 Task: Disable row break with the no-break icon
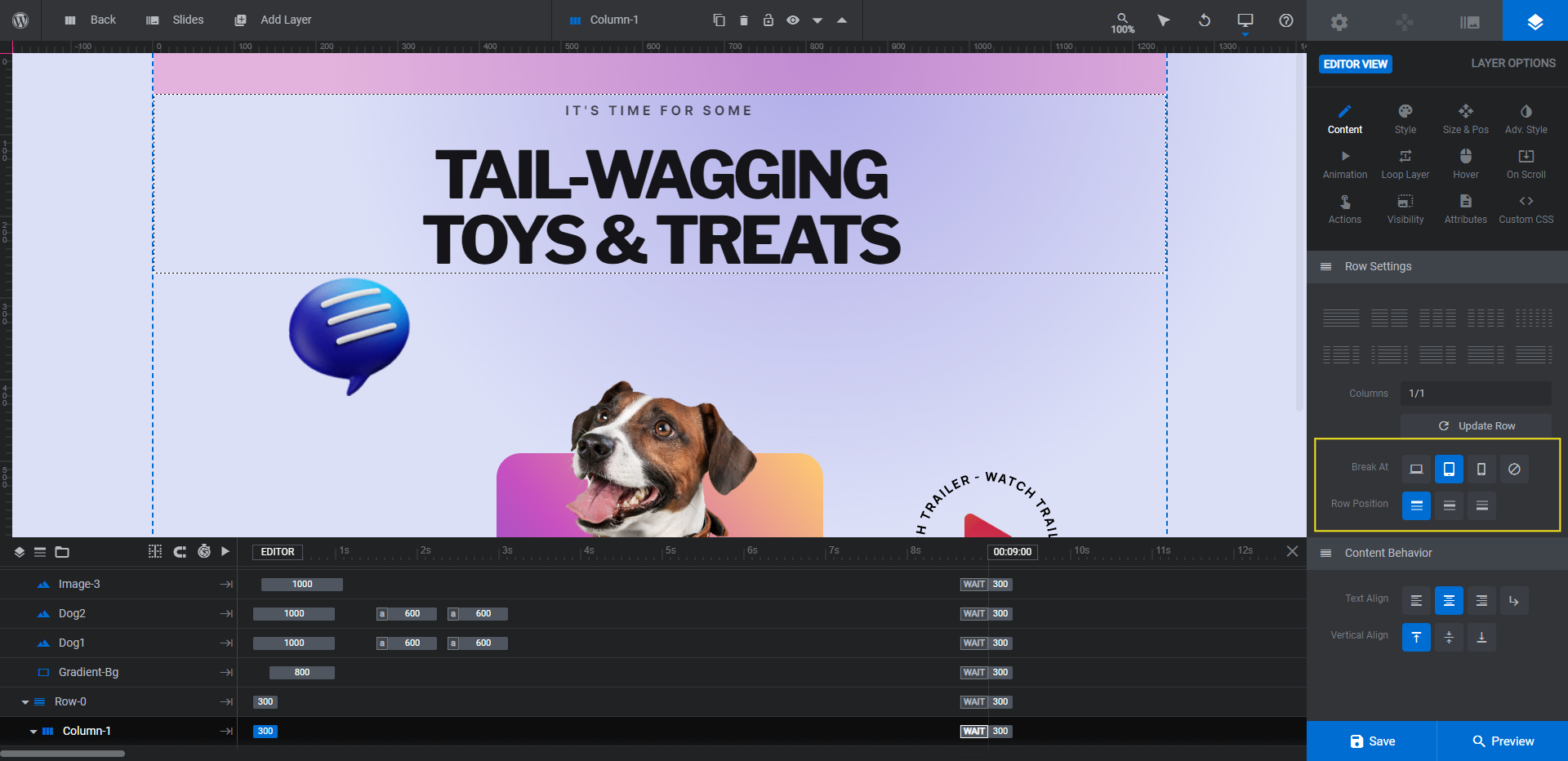(x=1514, y=469)
